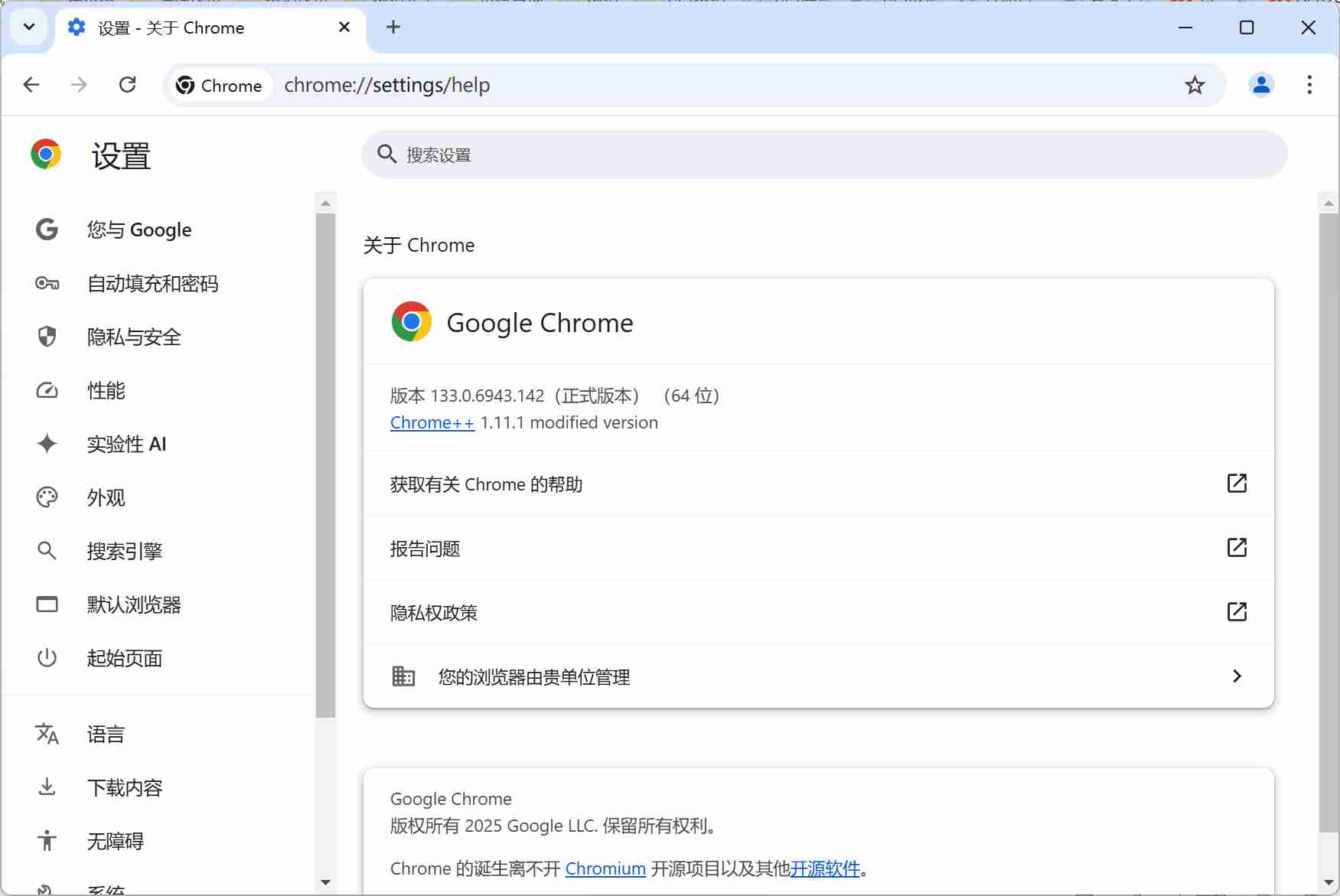Screen dimensions: 1340x896
Task: Click external link icon for 报告问题
Action: point(1237,548)
